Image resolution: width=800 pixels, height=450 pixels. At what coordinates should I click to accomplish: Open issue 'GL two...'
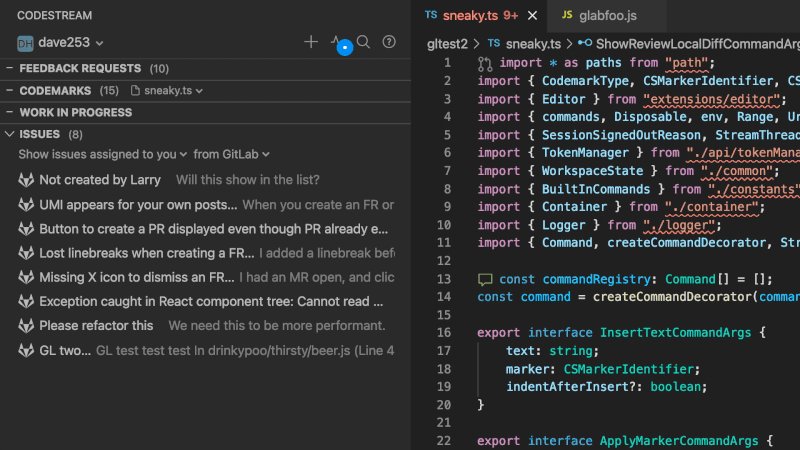(x=206, y=351)
